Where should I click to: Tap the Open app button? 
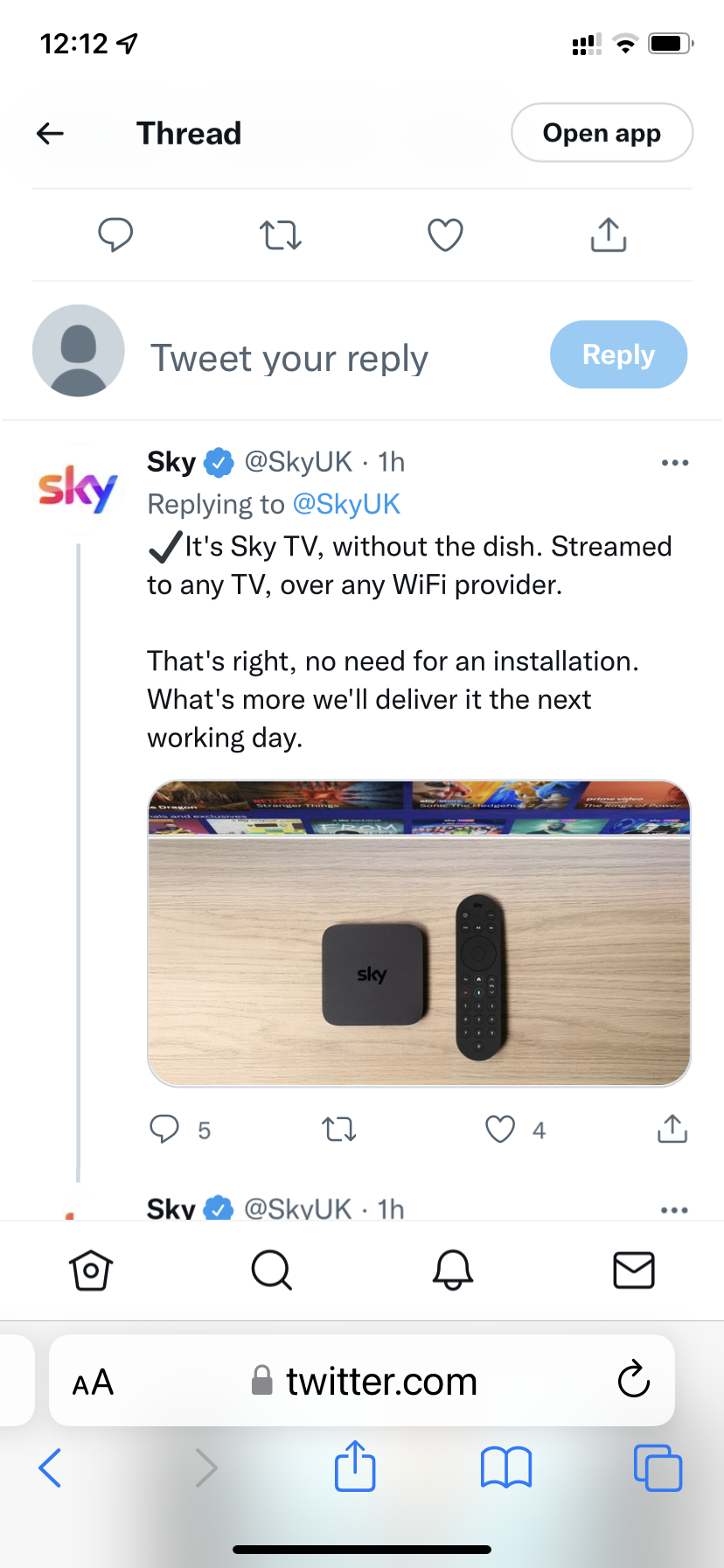[602, 133]
